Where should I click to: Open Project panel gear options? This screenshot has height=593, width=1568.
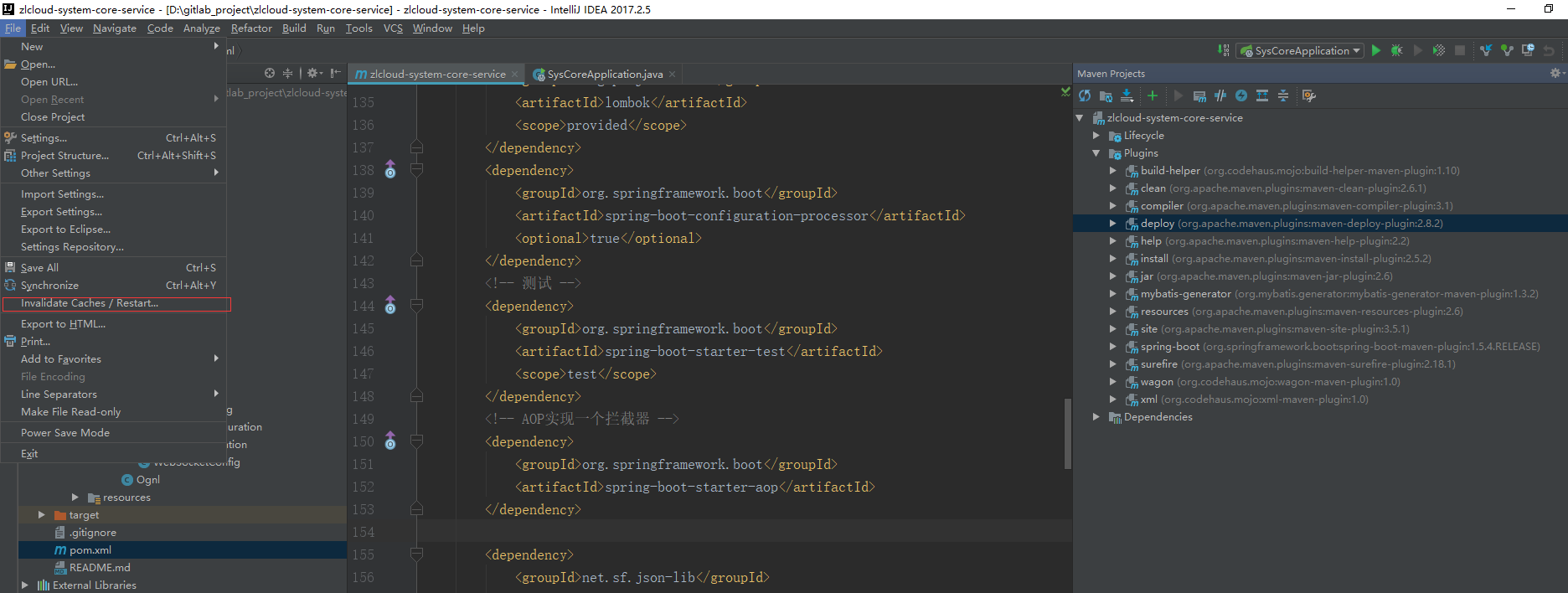click(x=314, y=73)
